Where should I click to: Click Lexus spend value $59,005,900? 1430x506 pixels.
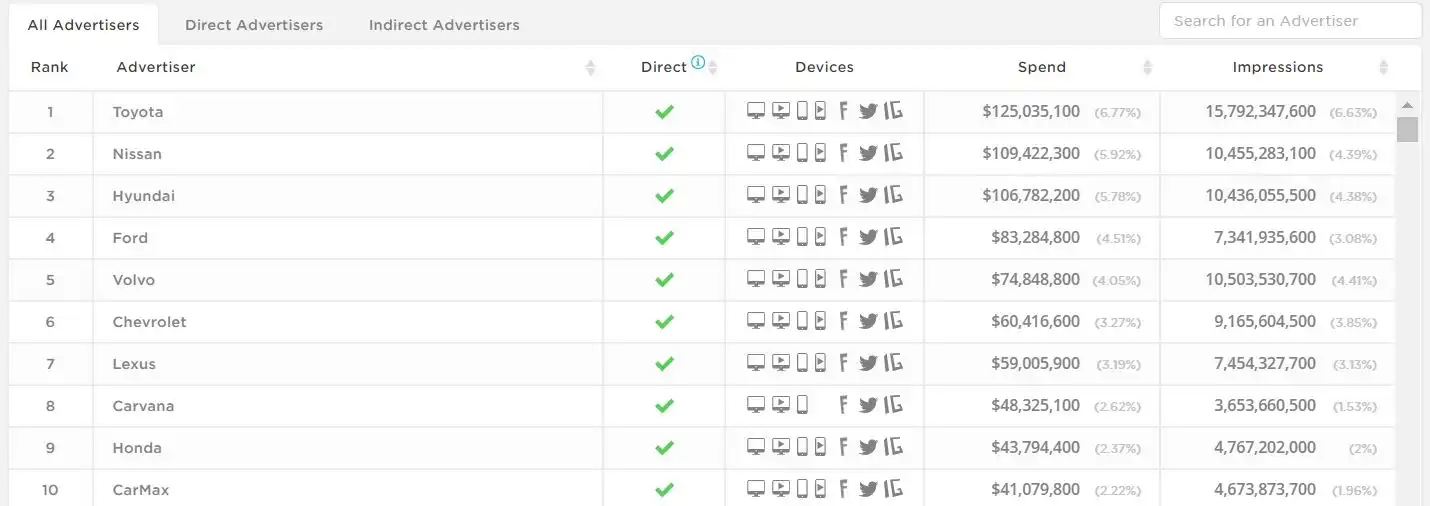(x=1035, y=364)
